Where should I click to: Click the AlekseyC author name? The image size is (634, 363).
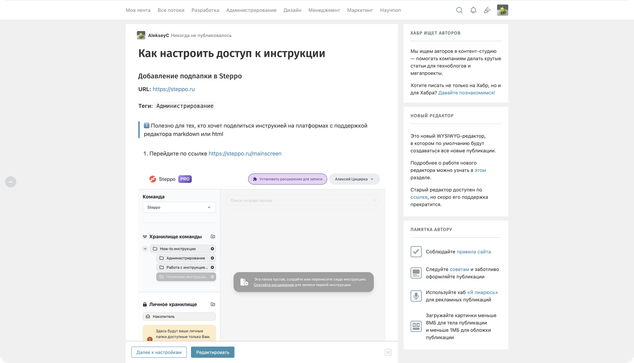[x=158, y=35]
